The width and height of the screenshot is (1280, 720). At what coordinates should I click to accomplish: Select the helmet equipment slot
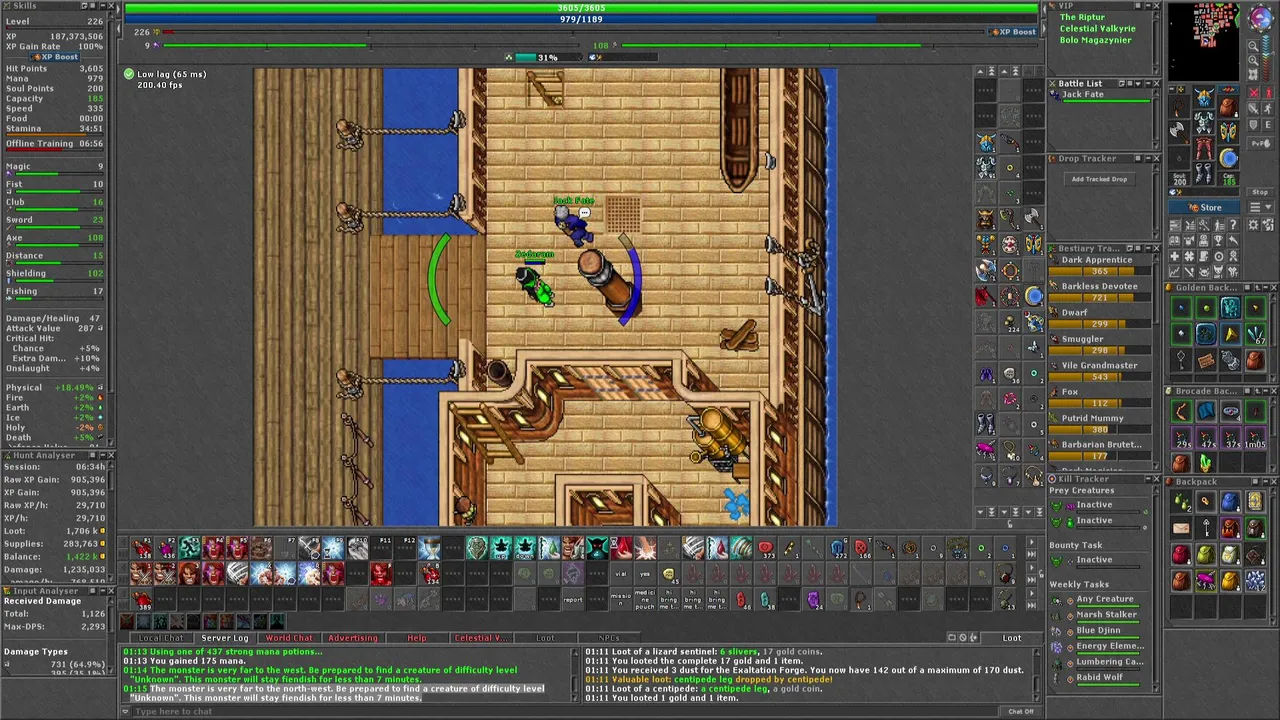[1204, 96]
